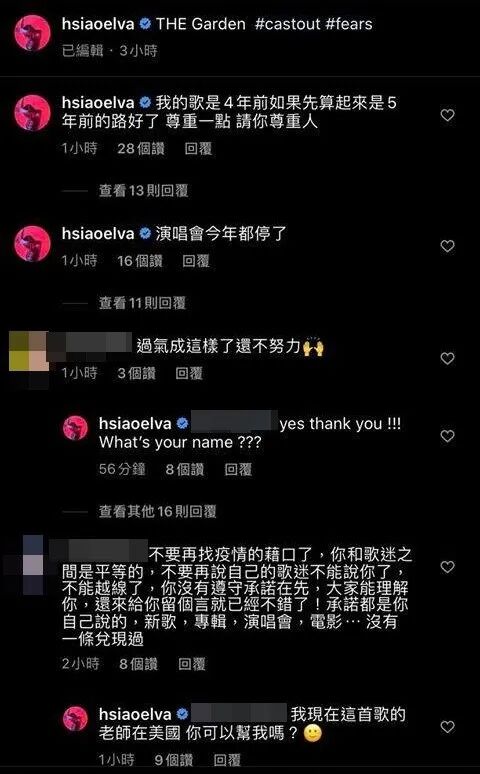The height and width of the screenshot is (774, 480).
Task: Like the 'yes thank you' reply
Action: pyautogui.click(x=447, y=436)
